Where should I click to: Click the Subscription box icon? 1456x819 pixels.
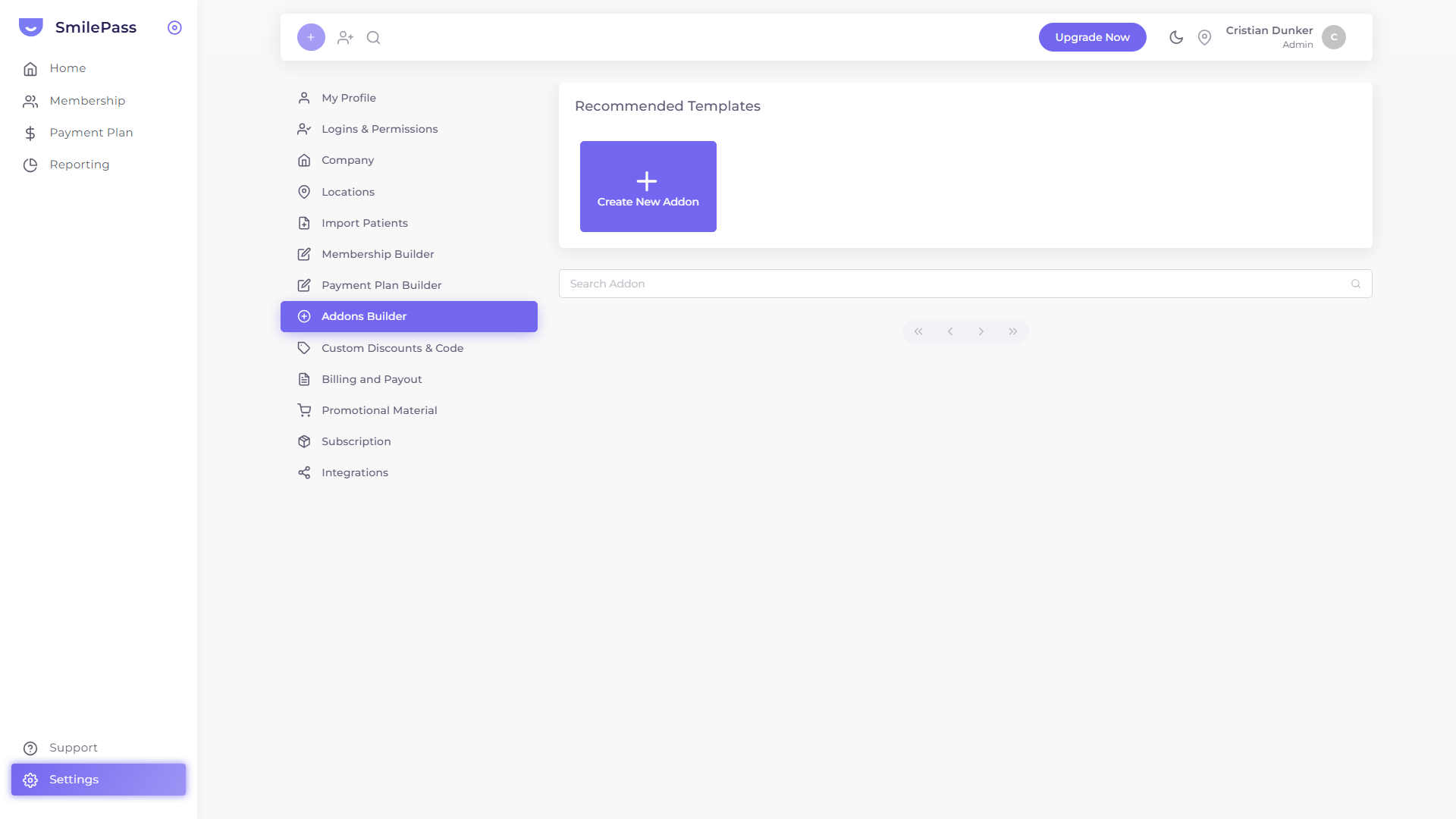point(304,441)
